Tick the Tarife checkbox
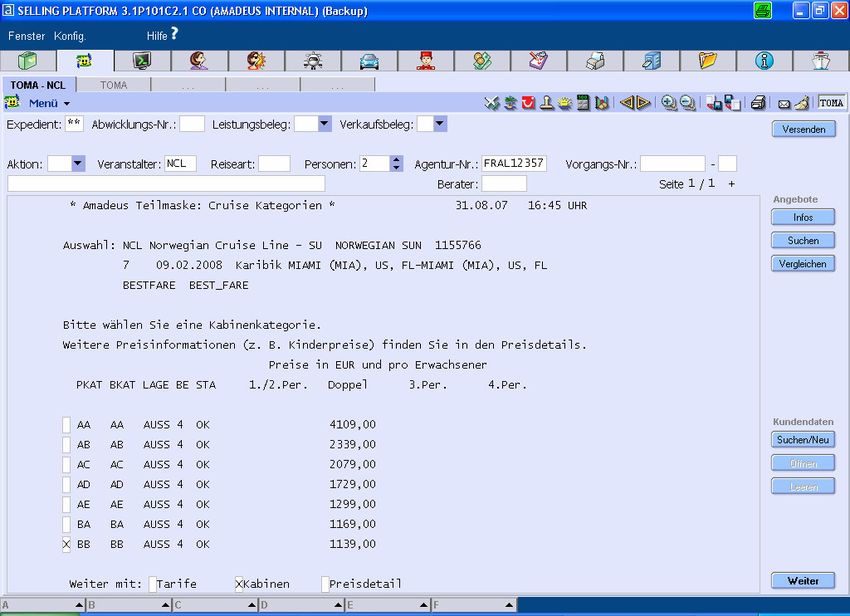This screenshot has height=616, width=850. tap(153, 584)
